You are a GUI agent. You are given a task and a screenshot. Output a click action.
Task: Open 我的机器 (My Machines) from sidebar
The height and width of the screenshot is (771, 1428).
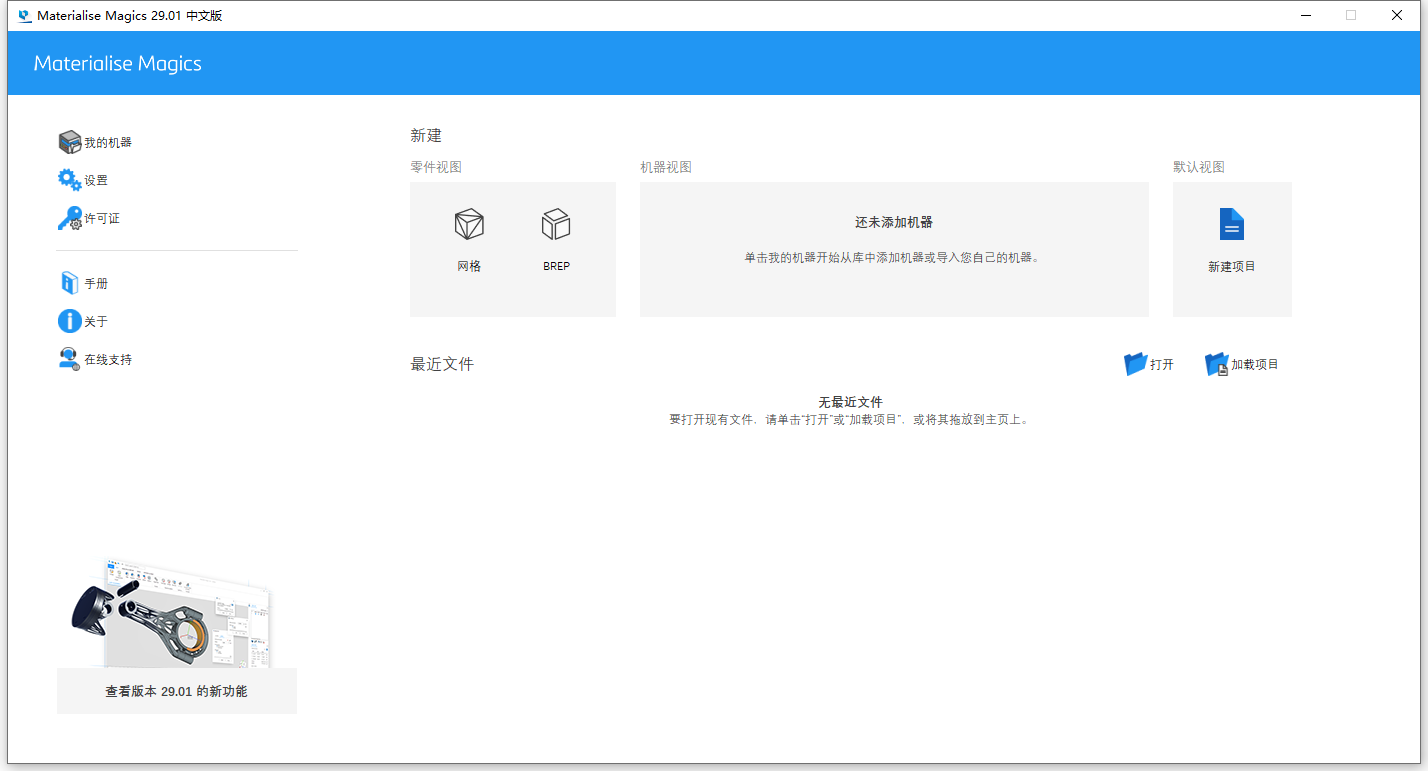point(96,141)
